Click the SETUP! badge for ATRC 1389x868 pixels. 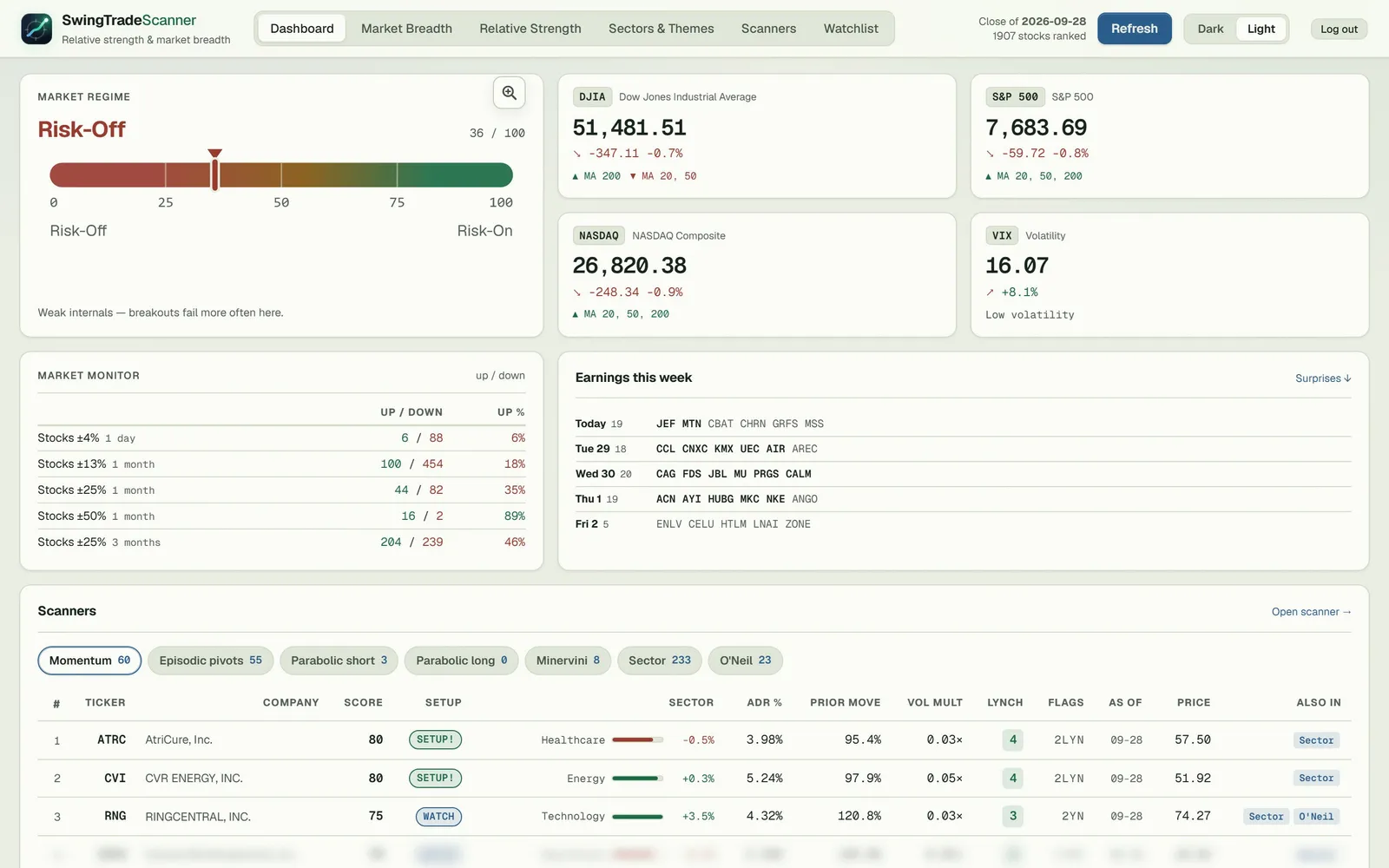[435, 740]
